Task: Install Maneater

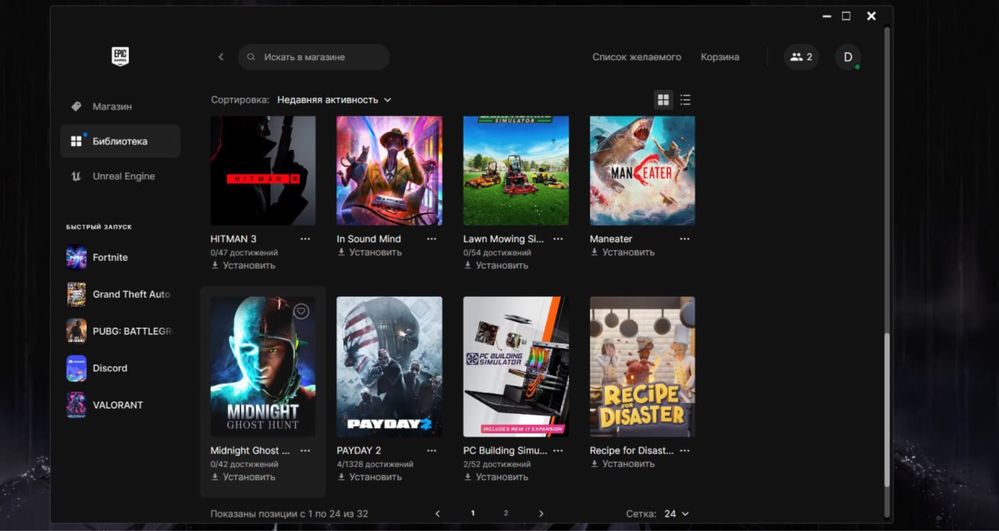Action: [622, 252]
